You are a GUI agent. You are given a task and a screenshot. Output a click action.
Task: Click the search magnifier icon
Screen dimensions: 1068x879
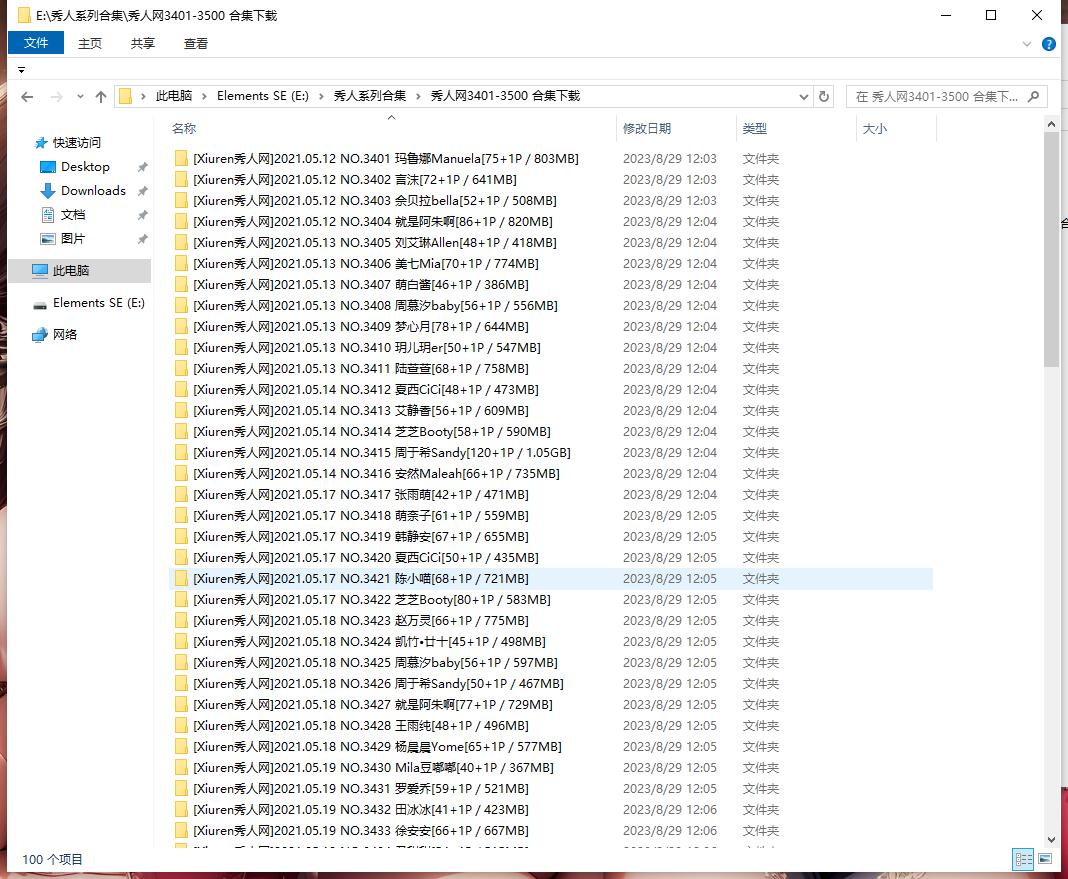tap(1034, 96)
